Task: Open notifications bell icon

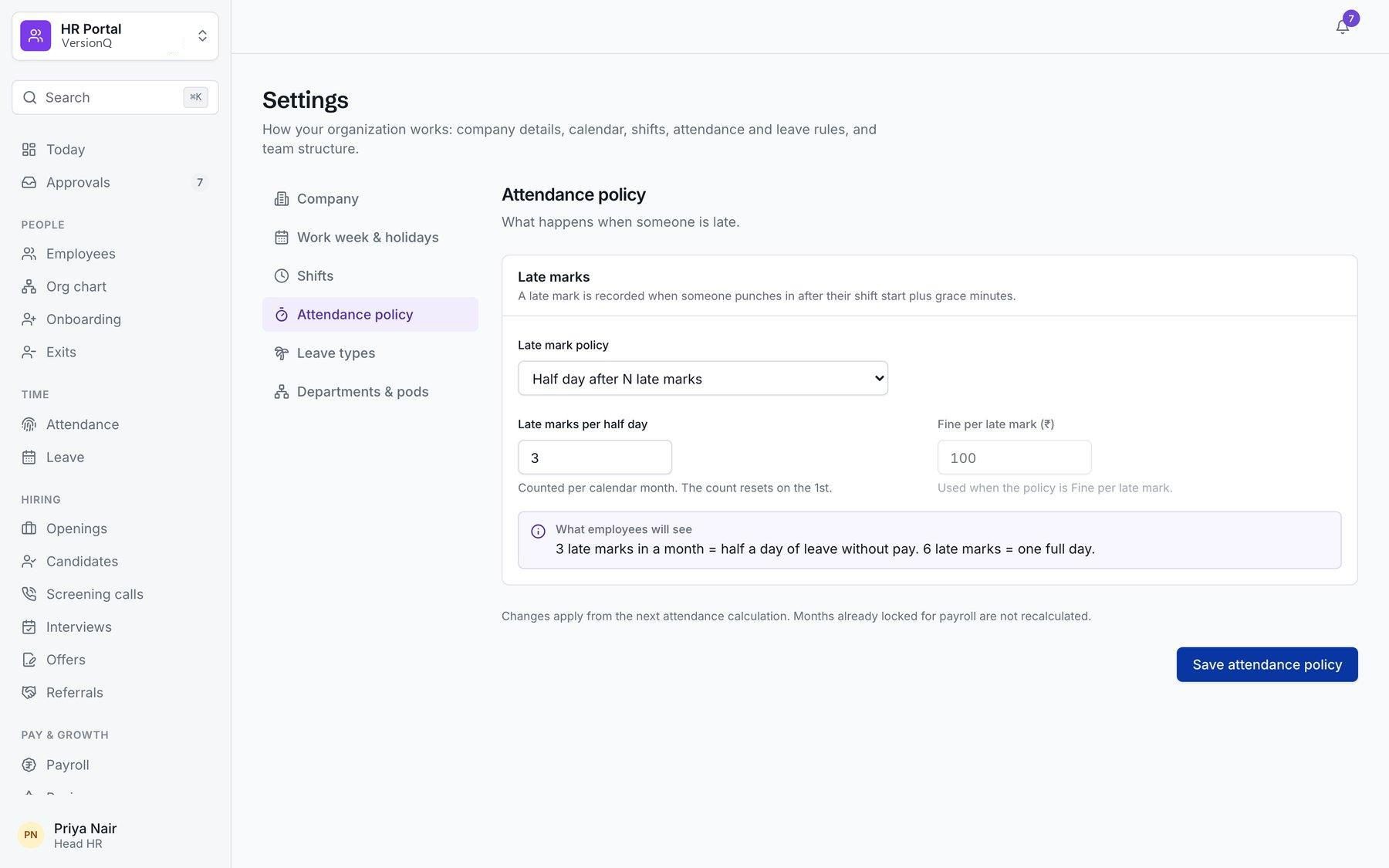Action: (1343, 27)
